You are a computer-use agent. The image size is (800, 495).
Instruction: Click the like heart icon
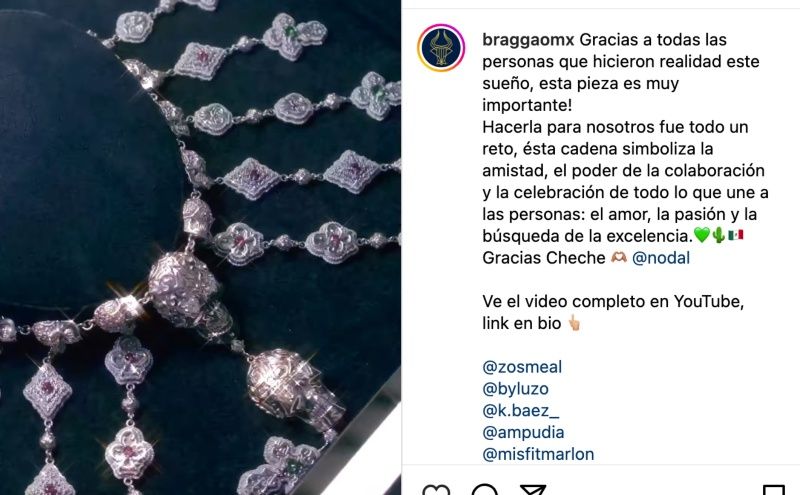click(x=436, y=490)
